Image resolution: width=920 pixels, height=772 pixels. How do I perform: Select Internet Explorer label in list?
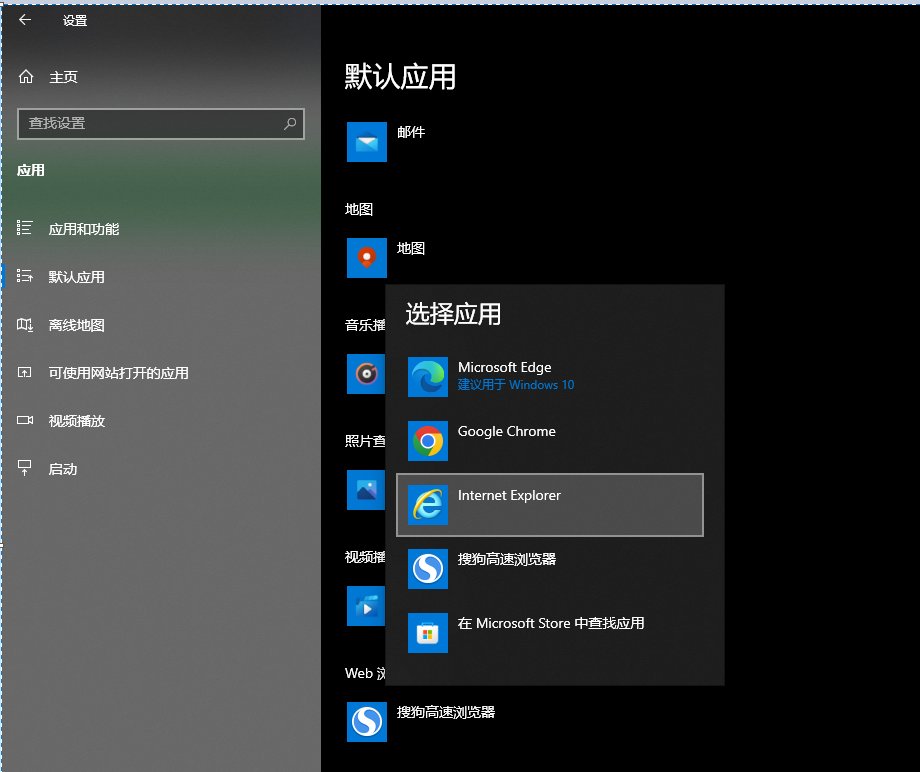pos(509,495)
